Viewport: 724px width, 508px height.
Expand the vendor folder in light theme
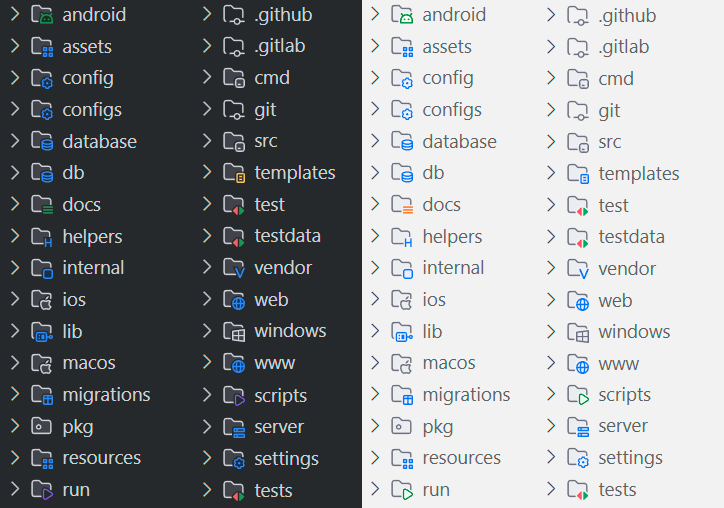(551, 268)
